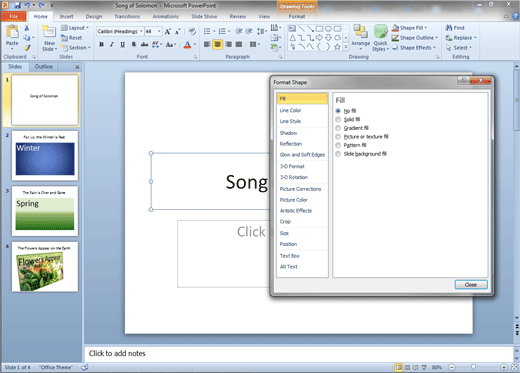
Task: Expand the Section dropdown
Action: pyautogui.click(x=76, y=48)
